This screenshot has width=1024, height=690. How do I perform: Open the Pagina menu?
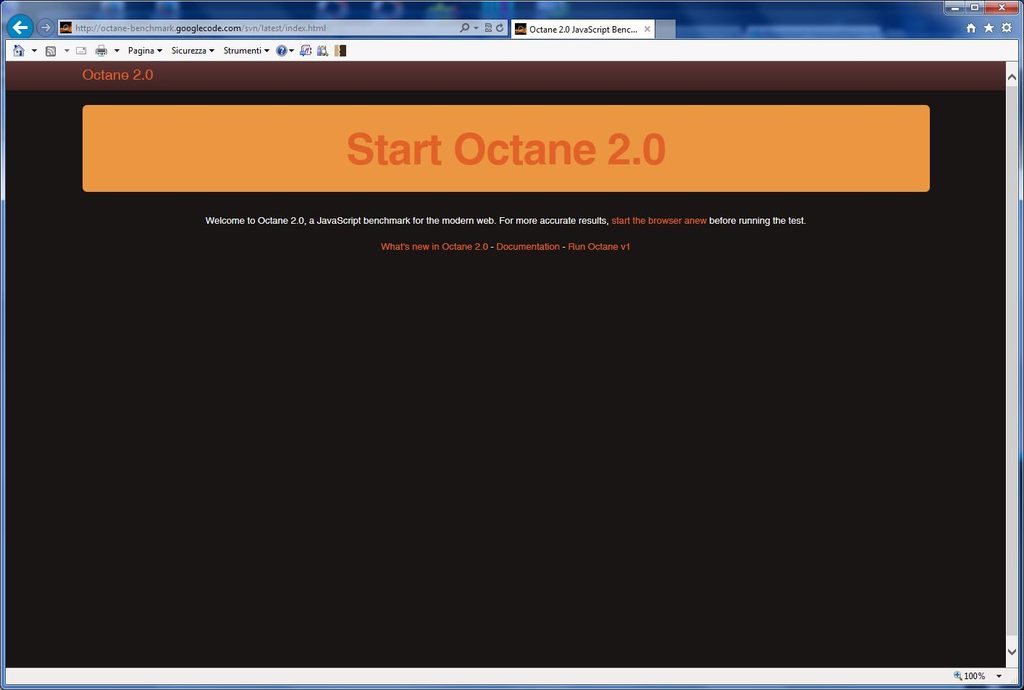point(145,50)
